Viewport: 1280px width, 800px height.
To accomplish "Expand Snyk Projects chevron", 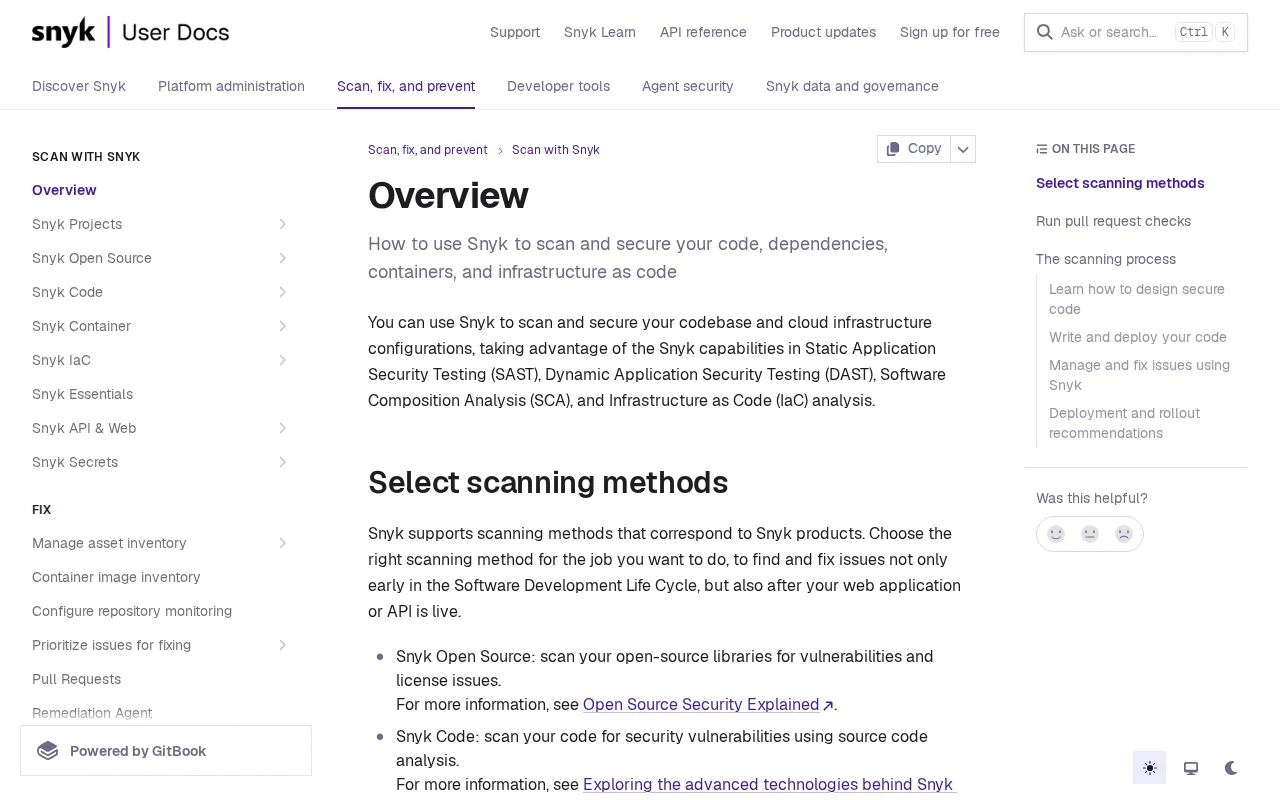I will [283, 224].
